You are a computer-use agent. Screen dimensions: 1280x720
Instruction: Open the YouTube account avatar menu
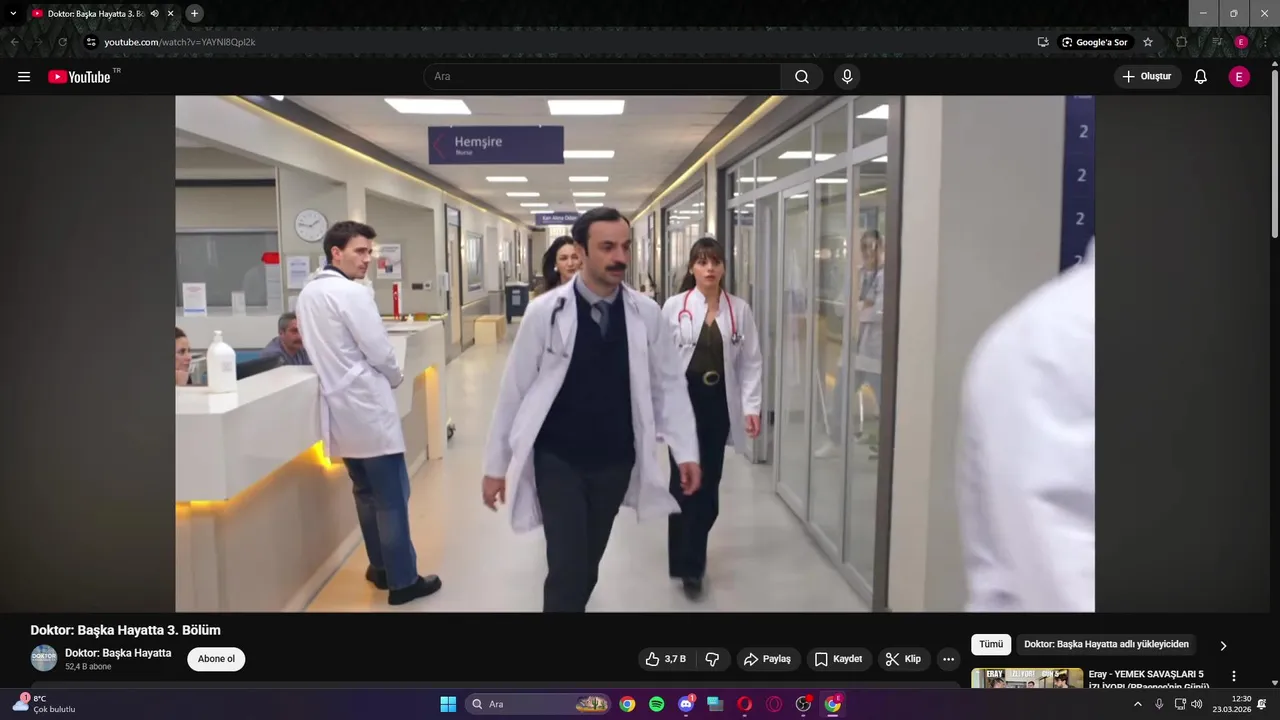coord(1239,77)
